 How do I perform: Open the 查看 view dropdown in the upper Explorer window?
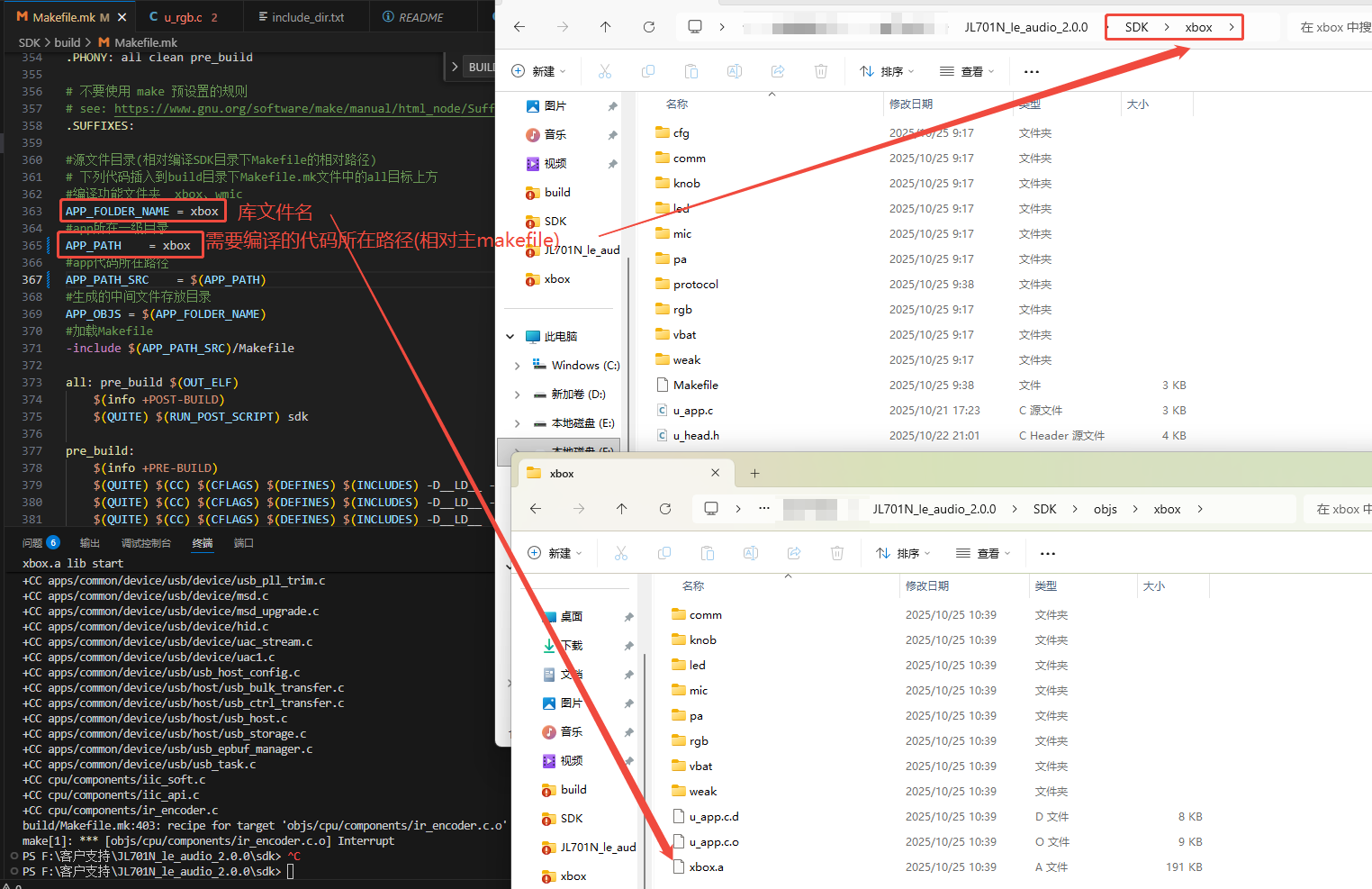[967, 71]
